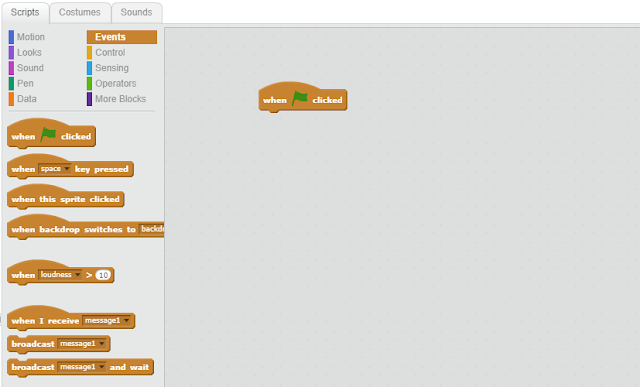Viewport: 640px width, 387px height.
Task: Open the backdrop dropdown in 'when backdrop switches to'
Action: pos(151,229)
